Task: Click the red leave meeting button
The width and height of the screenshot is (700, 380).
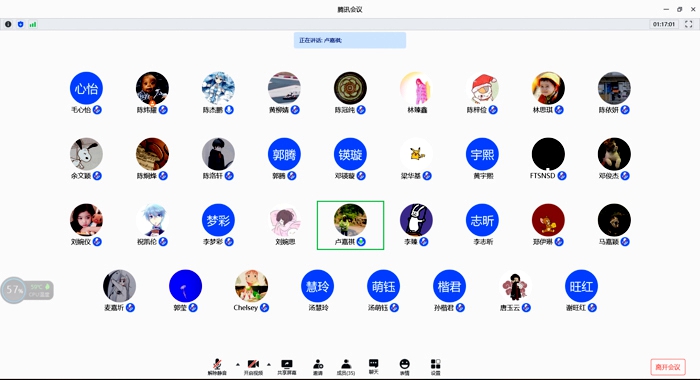Action: coord(668,367)
